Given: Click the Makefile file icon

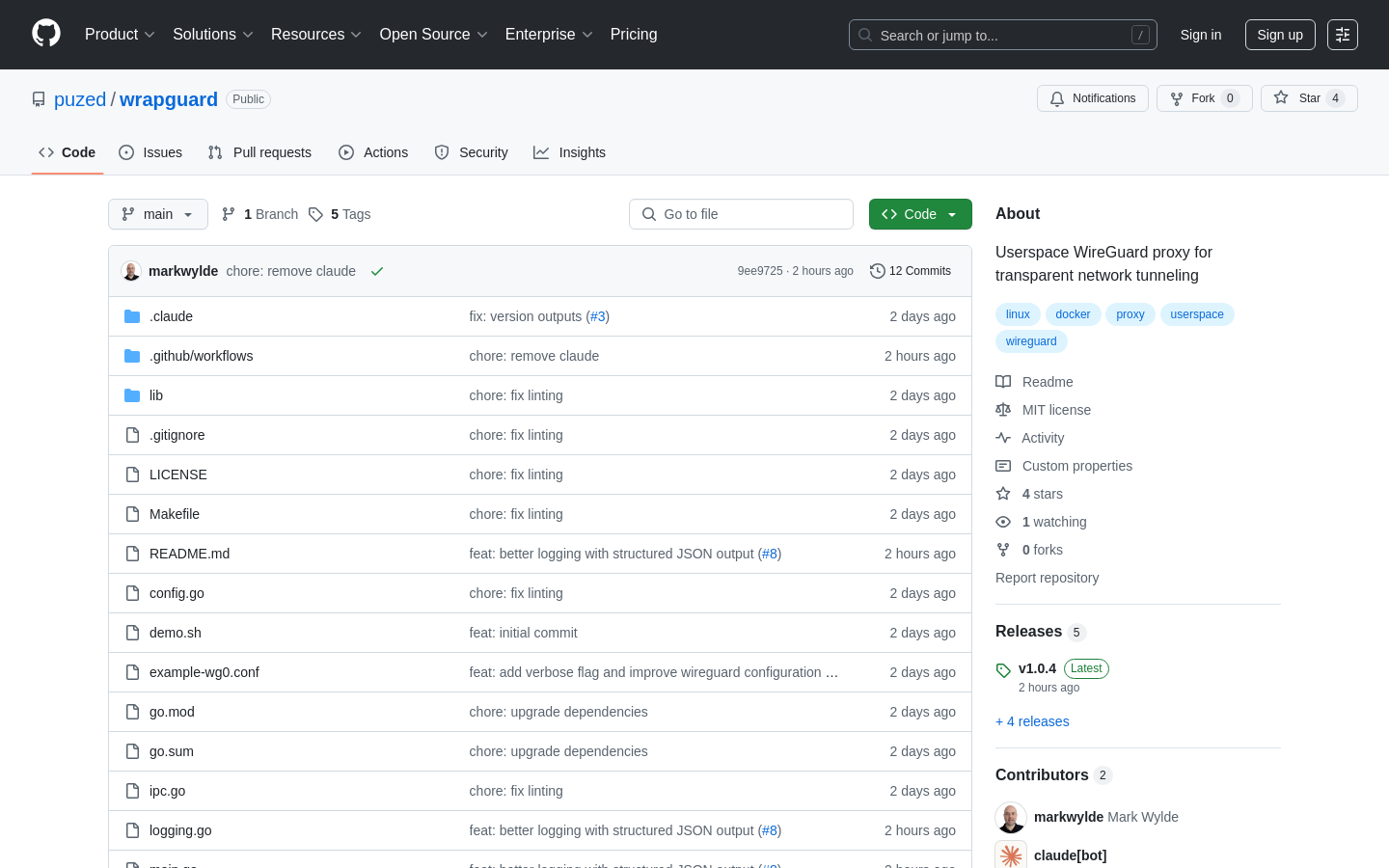Looking at the screenshot, I should tap(132, 514).
